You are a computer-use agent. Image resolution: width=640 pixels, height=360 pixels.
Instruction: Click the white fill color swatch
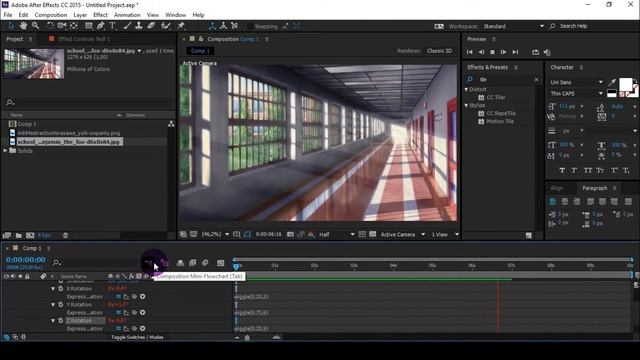pyautogui.click(x=625, y=85)
